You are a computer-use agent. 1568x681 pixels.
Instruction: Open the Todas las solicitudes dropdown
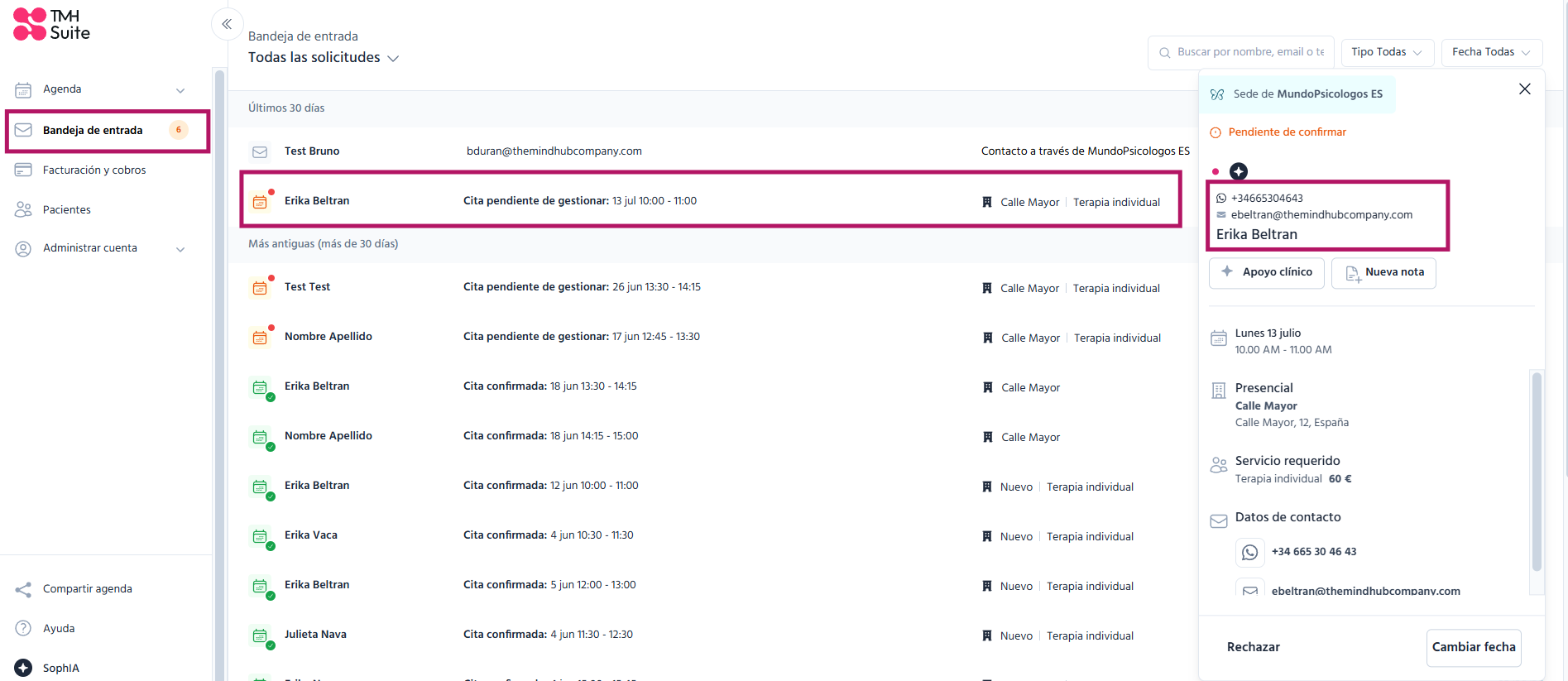pyautogui.click(x=324, y=57)
